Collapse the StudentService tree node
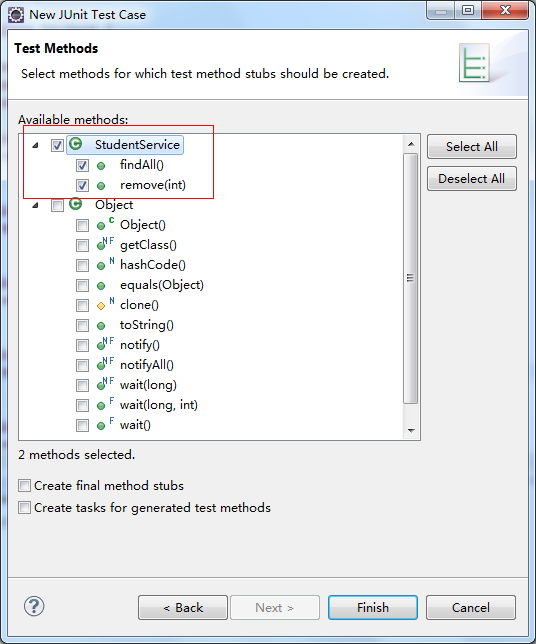The height and width of the screenshot is (644, 536). coord(36,145)
